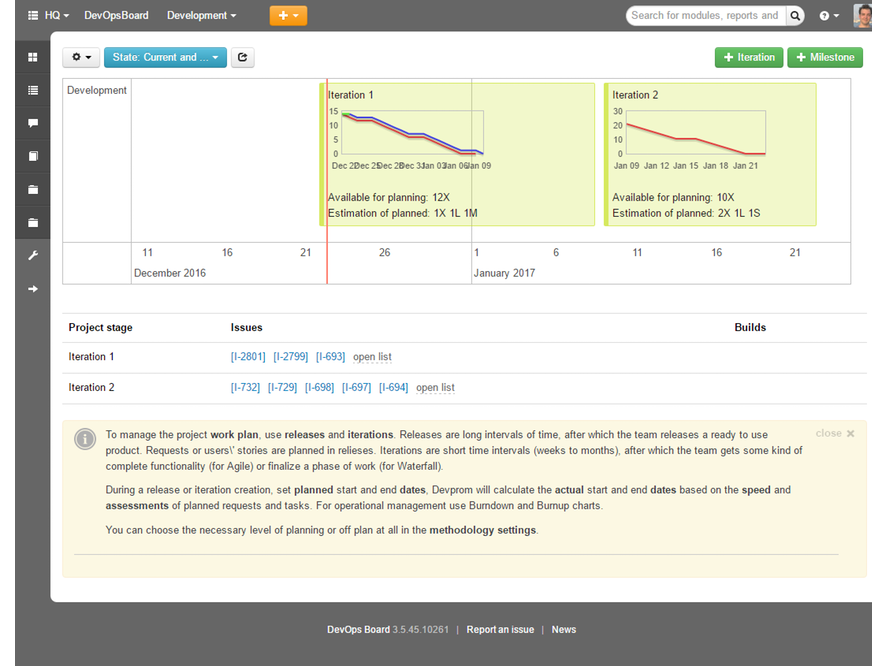The width and height of the screenshot is (888, 666).
Task: Close the work plan info panel
Action: pos(835,433)
